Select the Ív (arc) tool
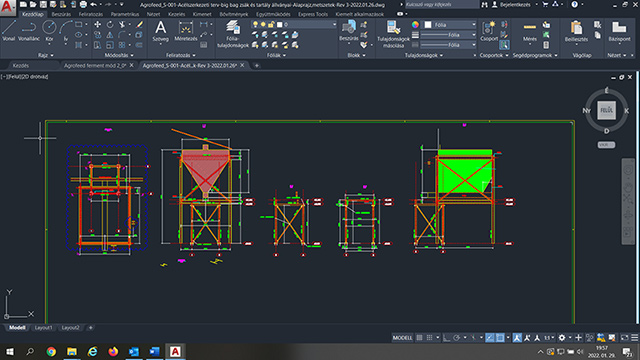640x360 pixels. coord(66,31)
